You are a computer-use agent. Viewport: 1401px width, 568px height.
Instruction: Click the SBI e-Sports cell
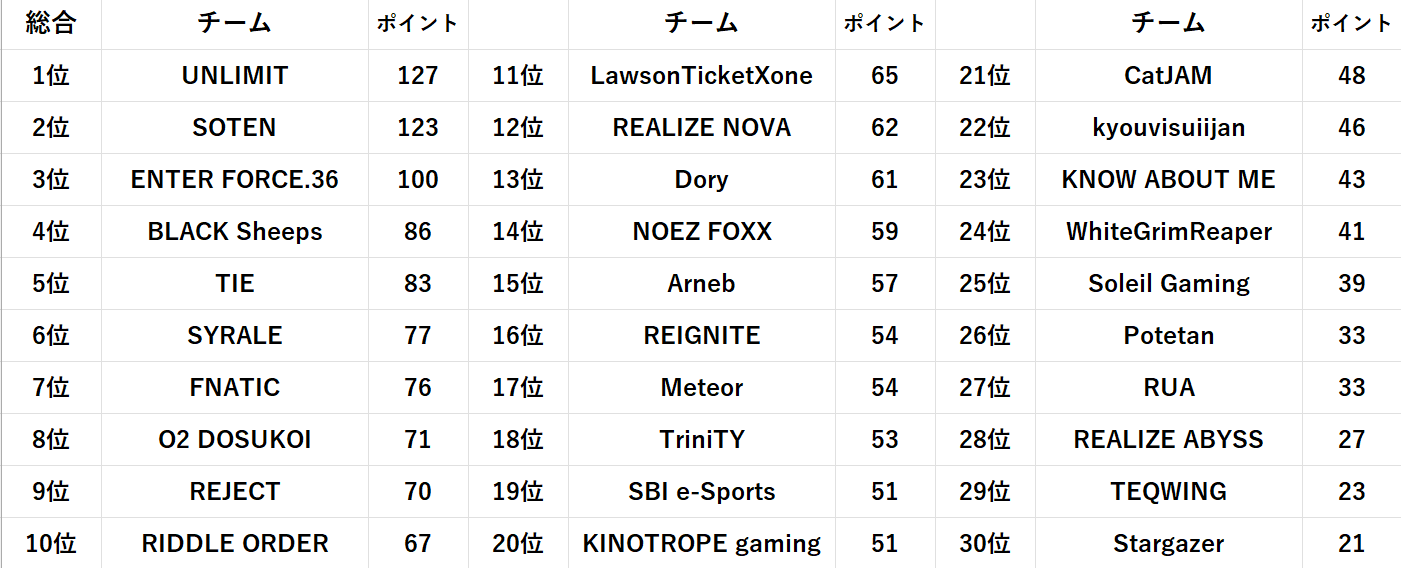pos(701,492)
